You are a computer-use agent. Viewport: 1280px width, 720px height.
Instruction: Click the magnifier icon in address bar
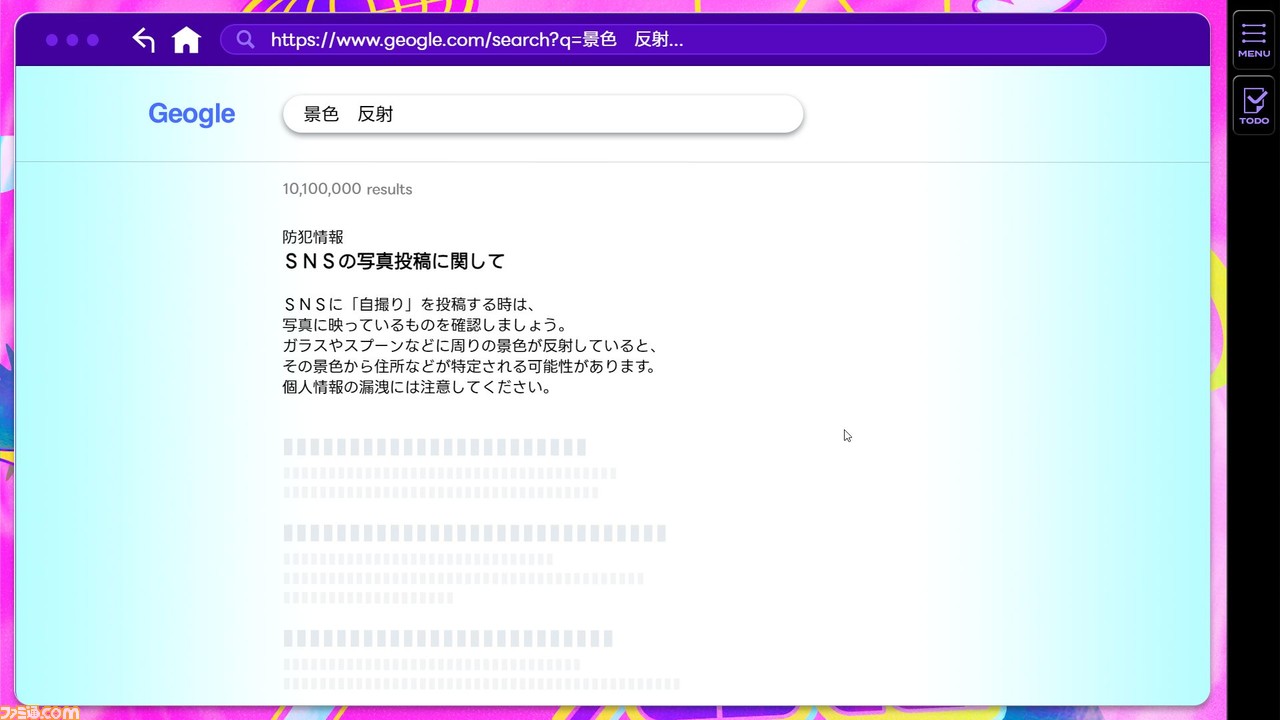coord(245,40)
